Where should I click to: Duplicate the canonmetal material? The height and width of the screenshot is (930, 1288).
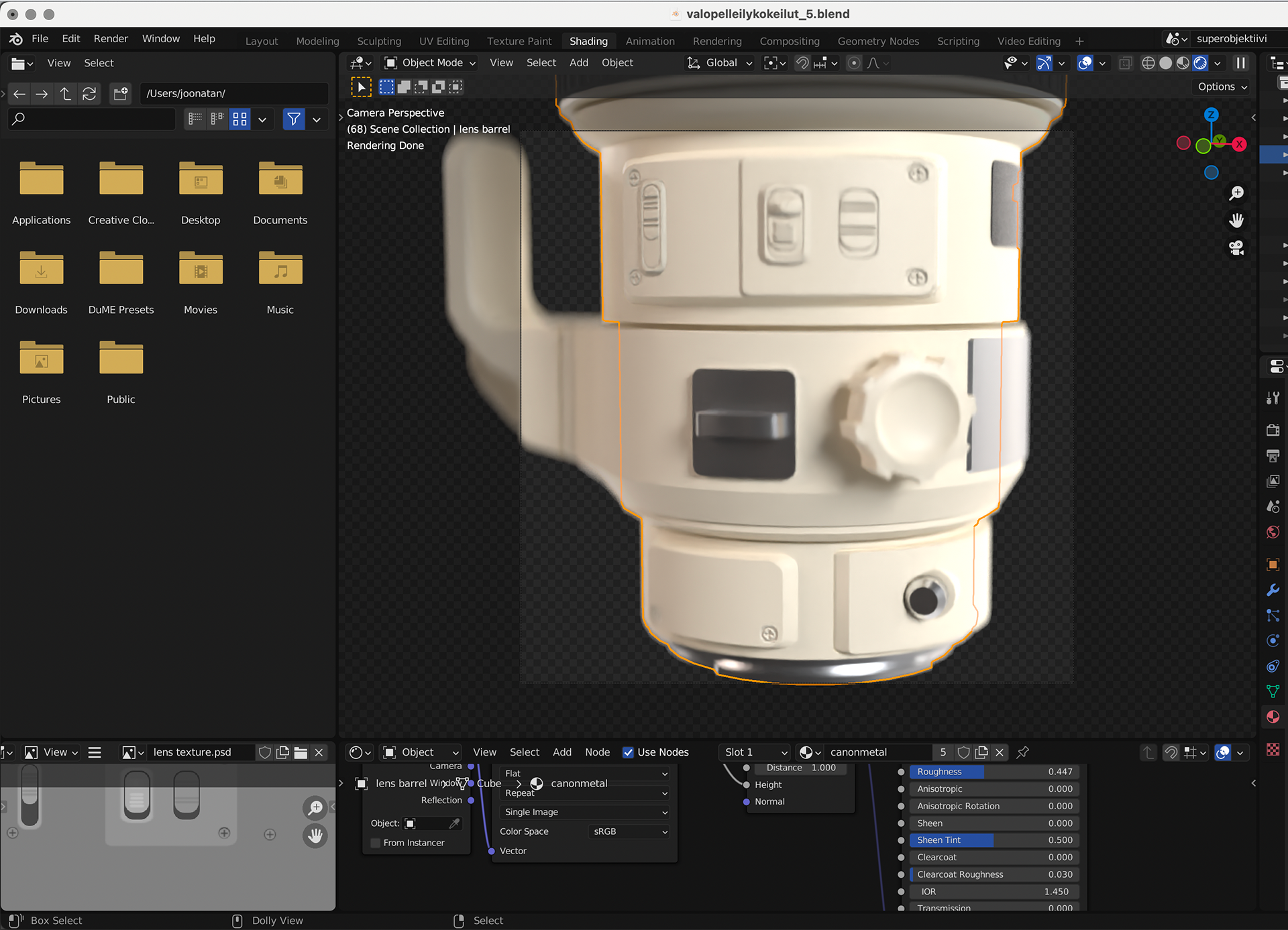(981, 752)
